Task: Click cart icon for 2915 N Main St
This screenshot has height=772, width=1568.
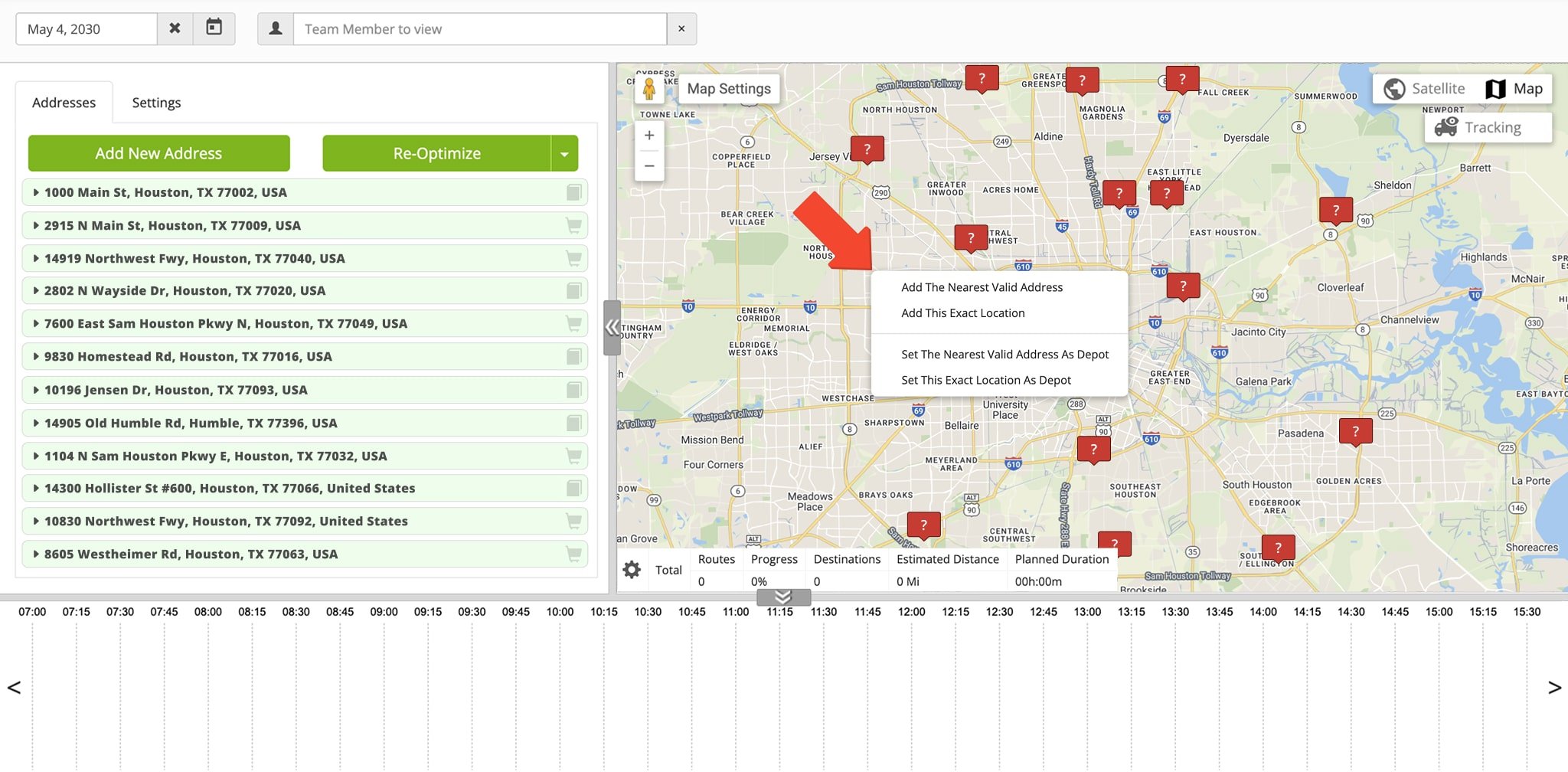Action: [573, 225]
